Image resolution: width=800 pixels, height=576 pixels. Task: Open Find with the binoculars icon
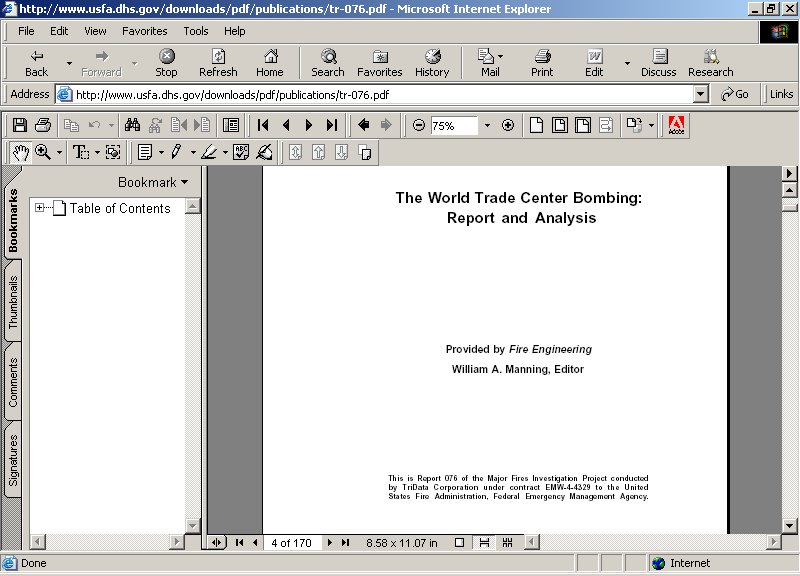pos(132,125)
